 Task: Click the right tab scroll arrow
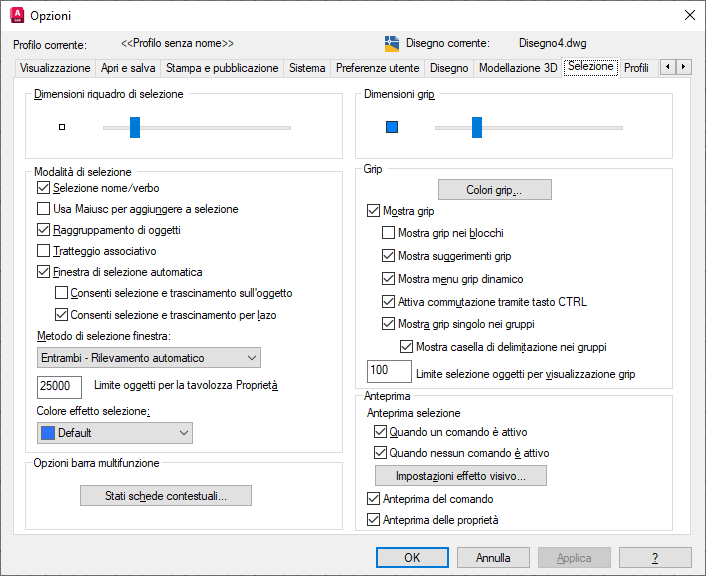click(683, 67)
